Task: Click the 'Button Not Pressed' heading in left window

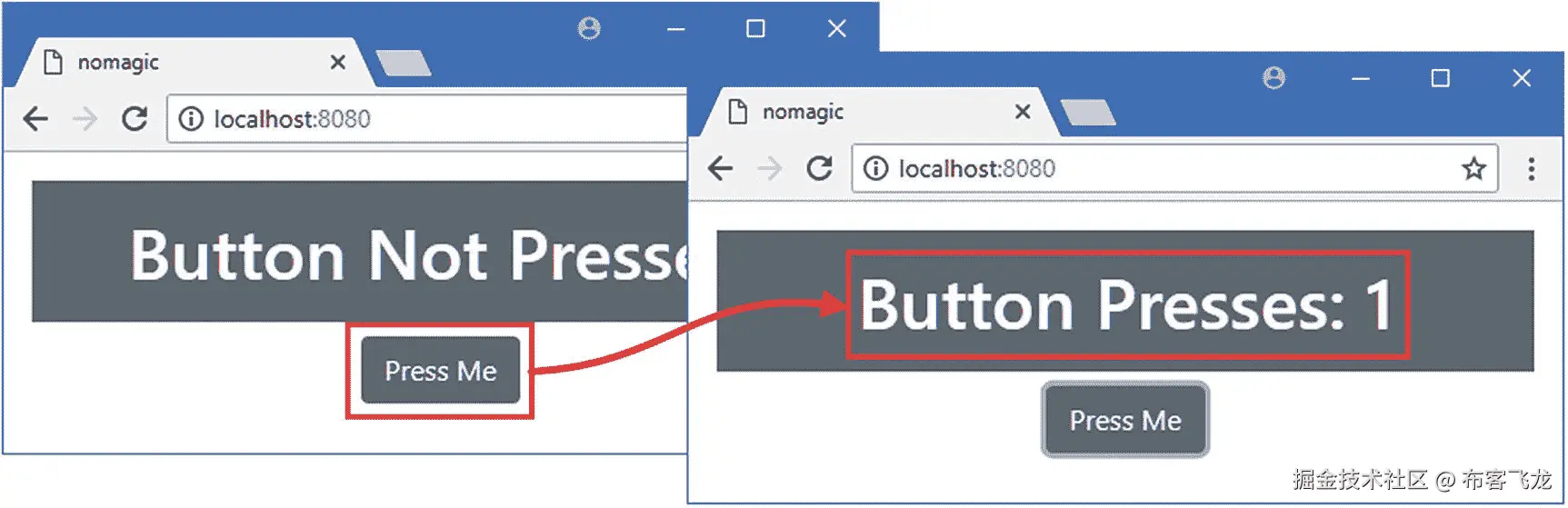Action: (408, 255)
